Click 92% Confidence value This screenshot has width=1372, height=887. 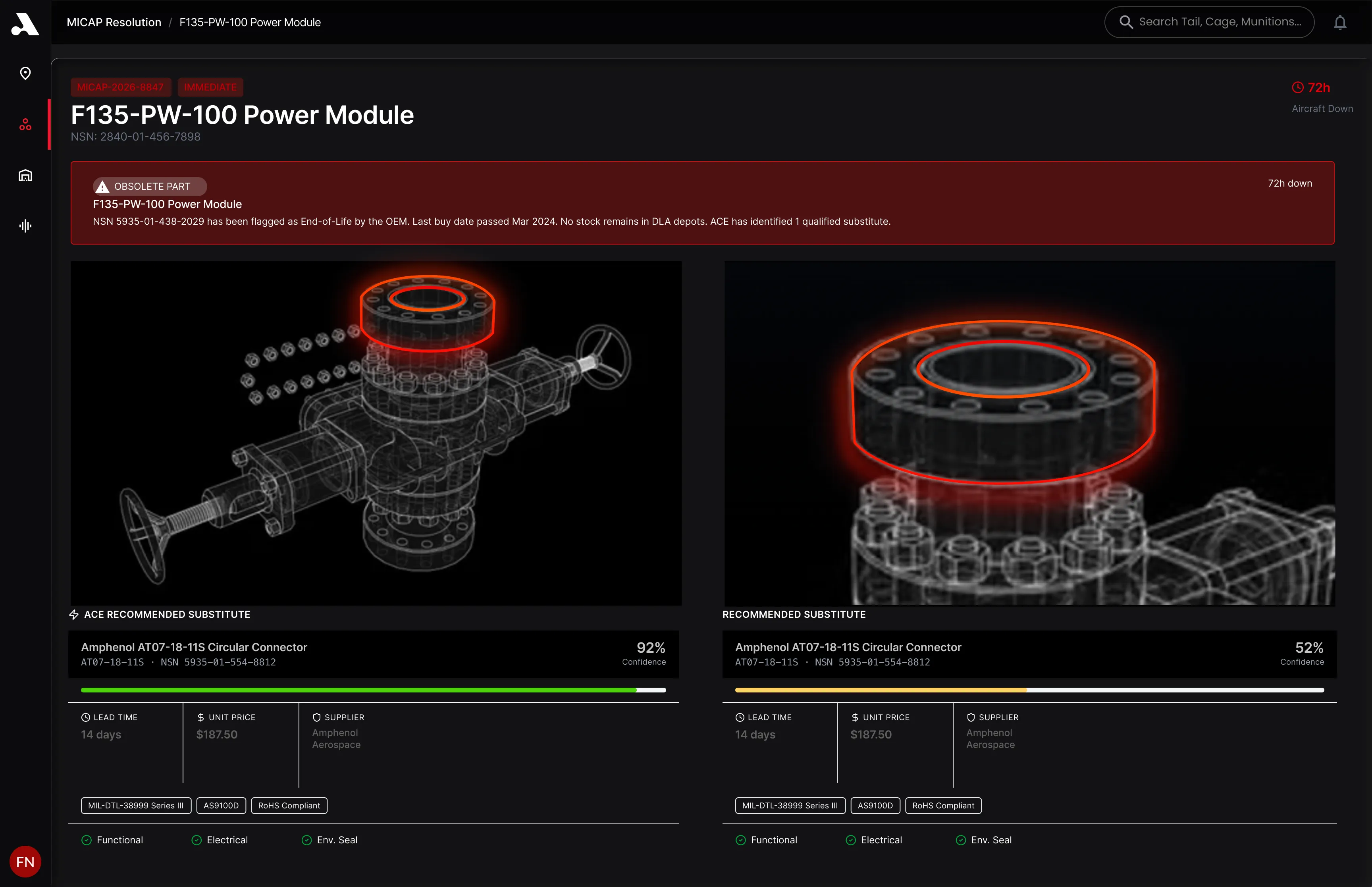[x=651, y=648]
